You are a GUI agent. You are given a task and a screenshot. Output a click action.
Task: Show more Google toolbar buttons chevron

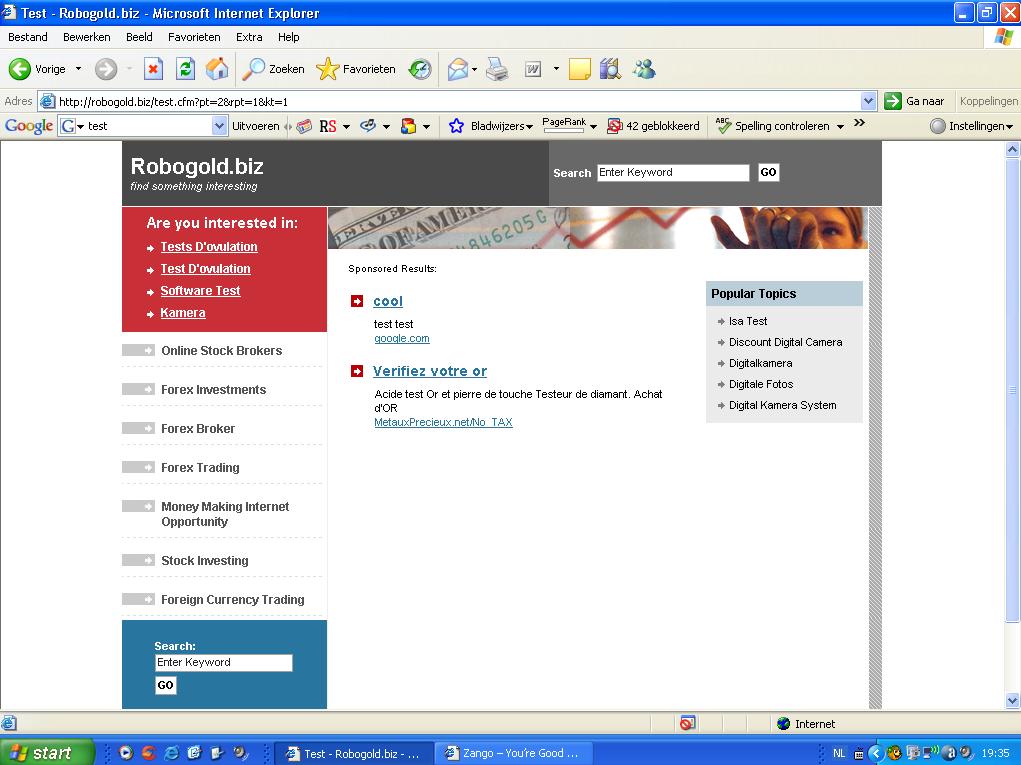click(860, 122)
